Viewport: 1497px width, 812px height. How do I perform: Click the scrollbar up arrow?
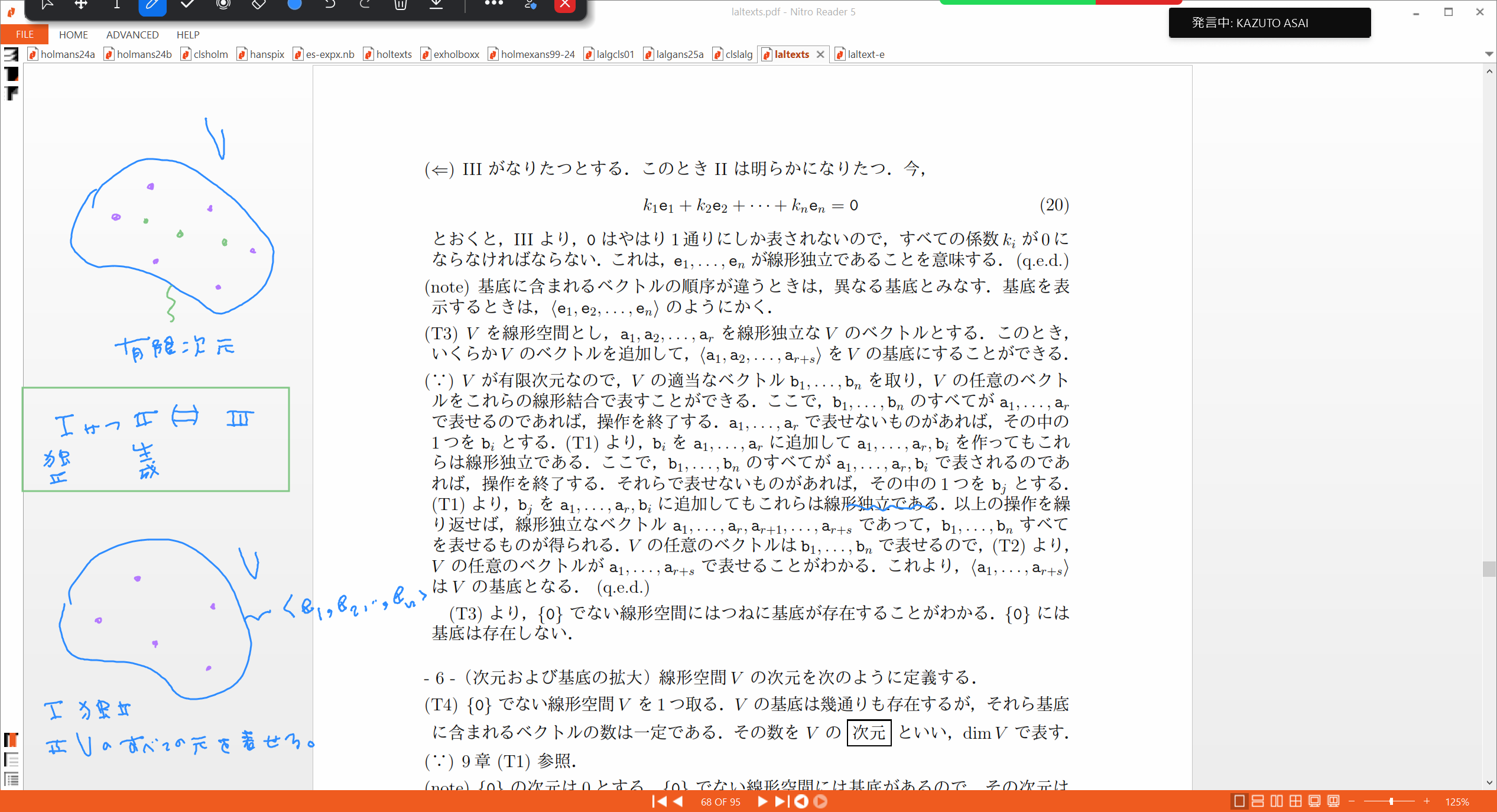pyautogui.click(x=1489, y=71)
